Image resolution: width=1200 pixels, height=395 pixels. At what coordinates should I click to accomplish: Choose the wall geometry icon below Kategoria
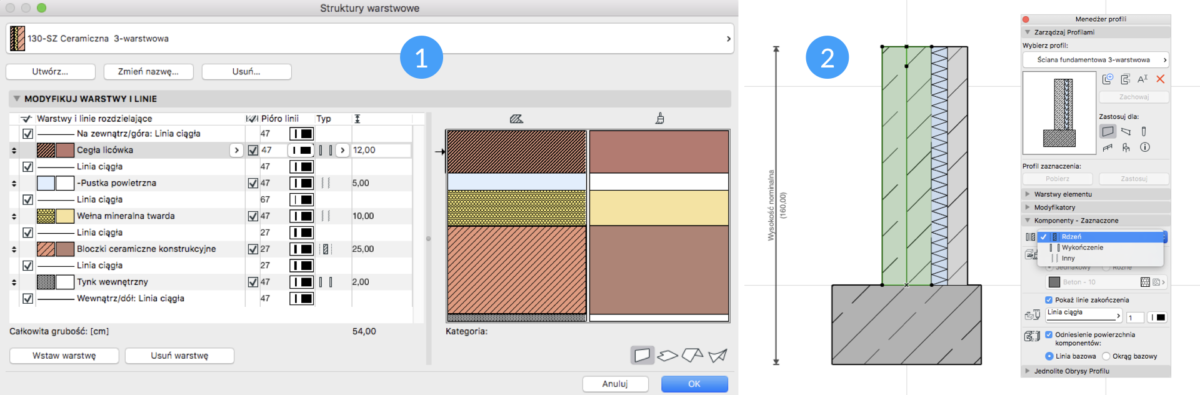[642, 354]
